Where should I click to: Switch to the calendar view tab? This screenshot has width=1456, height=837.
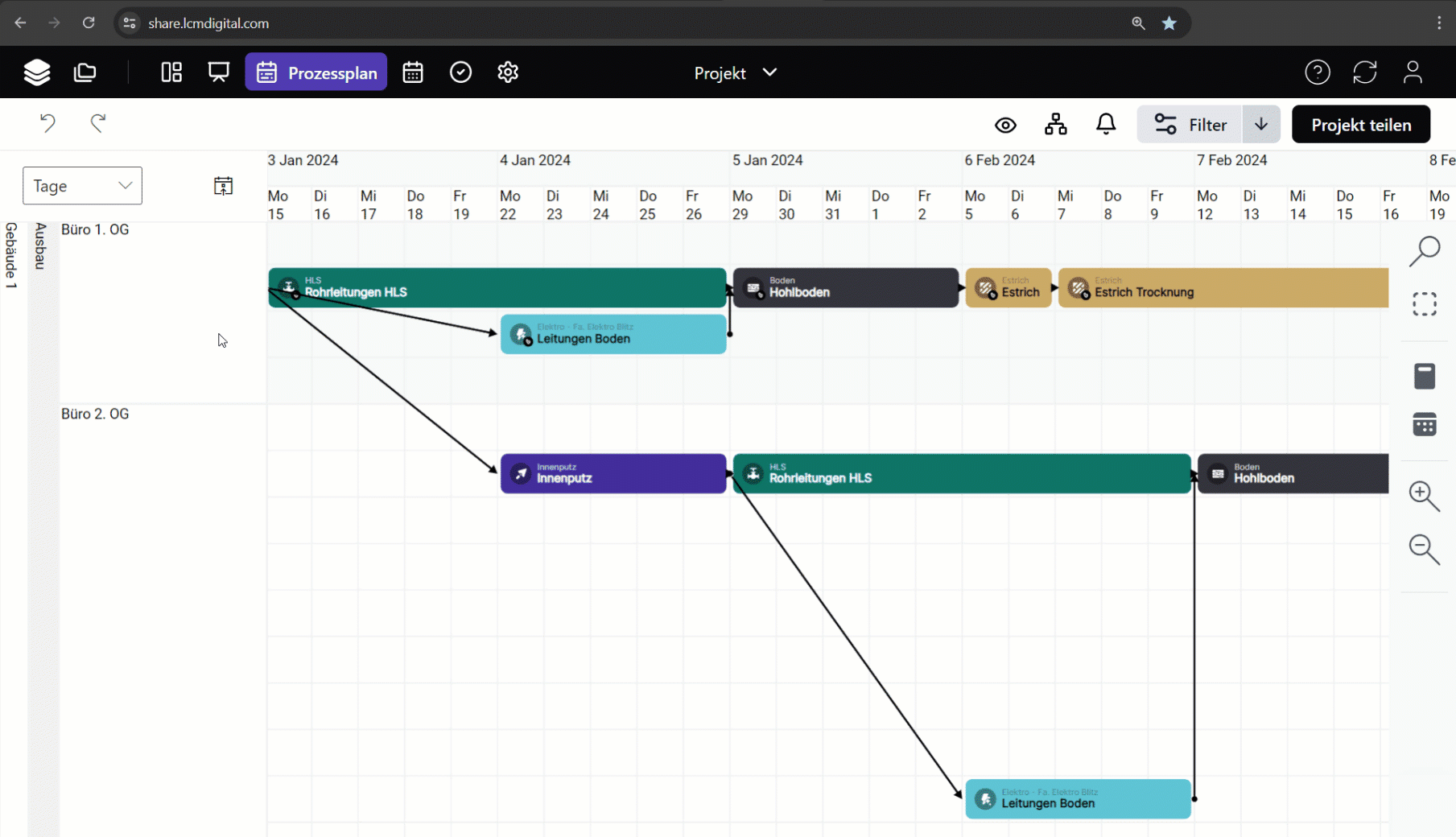413,72
